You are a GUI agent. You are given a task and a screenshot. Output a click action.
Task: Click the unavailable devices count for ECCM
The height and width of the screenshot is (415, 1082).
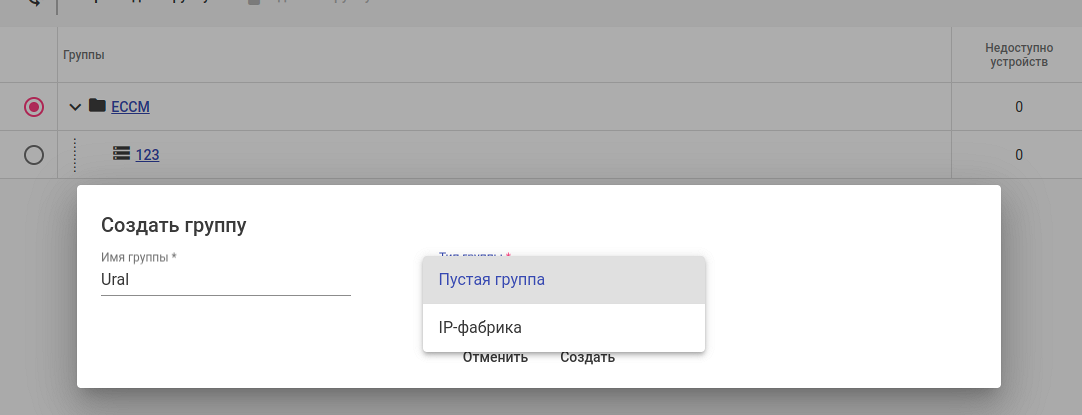[x=1018, y=107]
